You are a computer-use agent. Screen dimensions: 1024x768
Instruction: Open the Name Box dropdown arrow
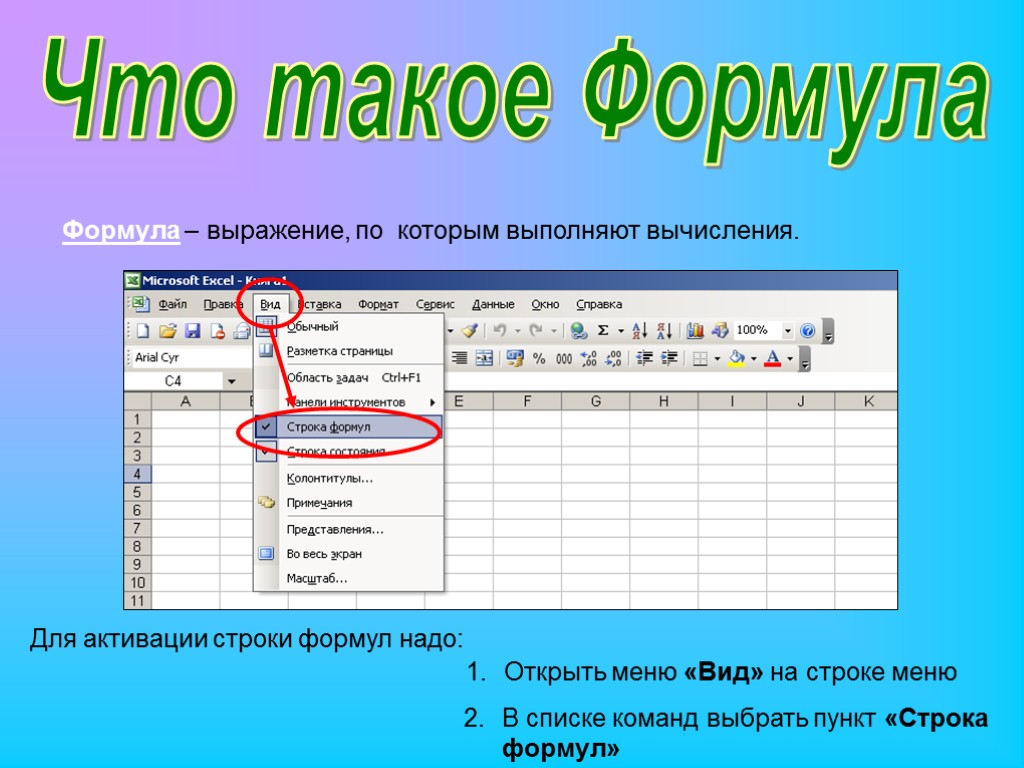(231, 381)
